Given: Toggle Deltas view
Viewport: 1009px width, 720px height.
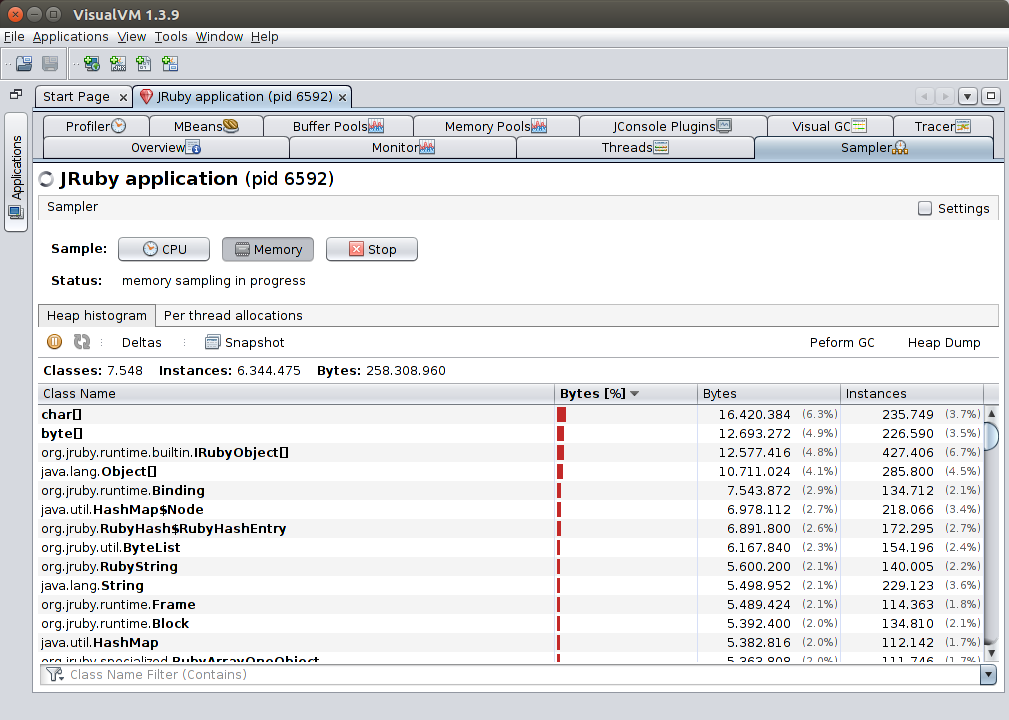Looking at the screenshot, I should click(142, 342).
